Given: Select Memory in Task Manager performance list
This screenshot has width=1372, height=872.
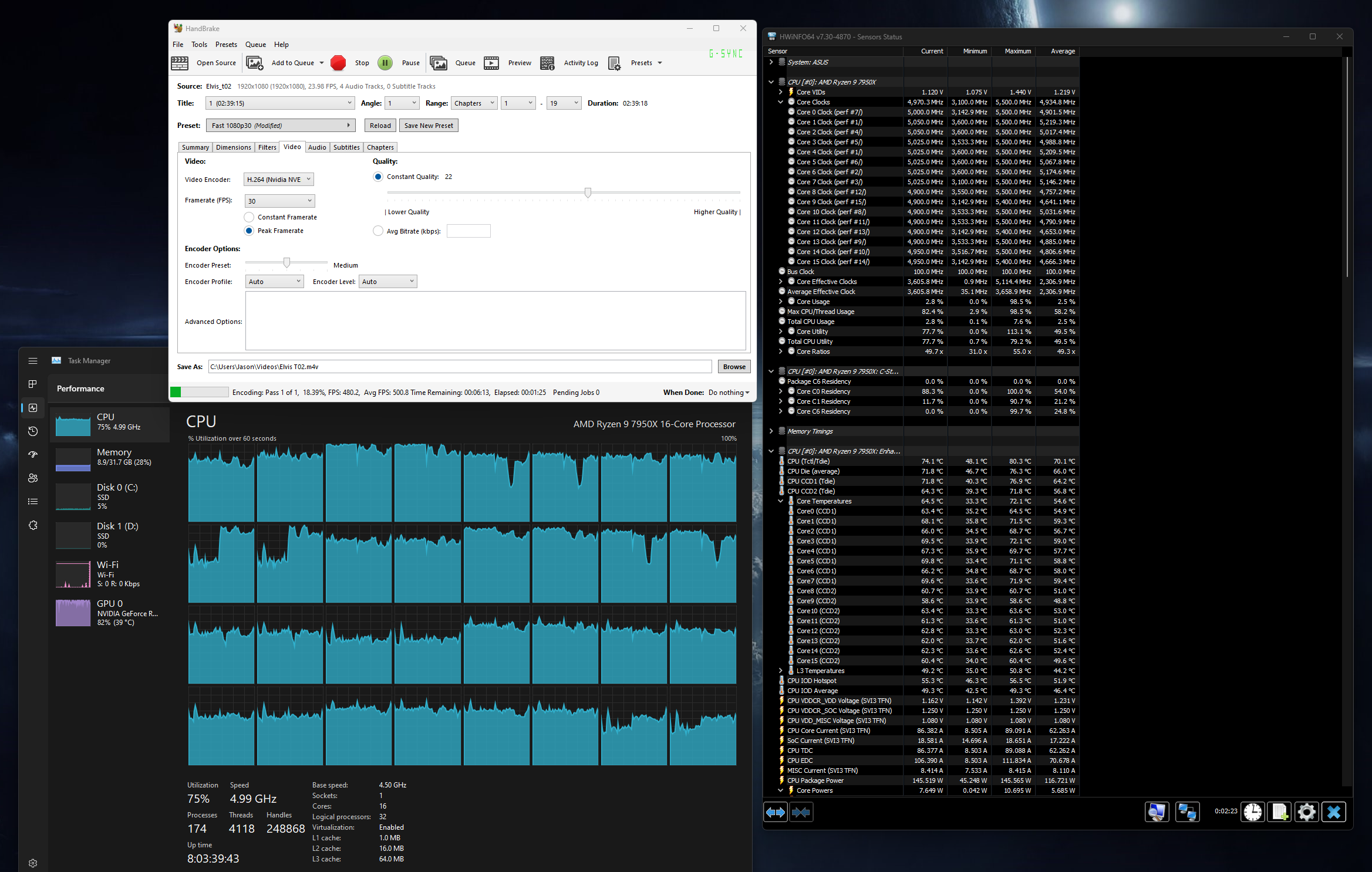Looking at the screenshot, I should 110,458.
